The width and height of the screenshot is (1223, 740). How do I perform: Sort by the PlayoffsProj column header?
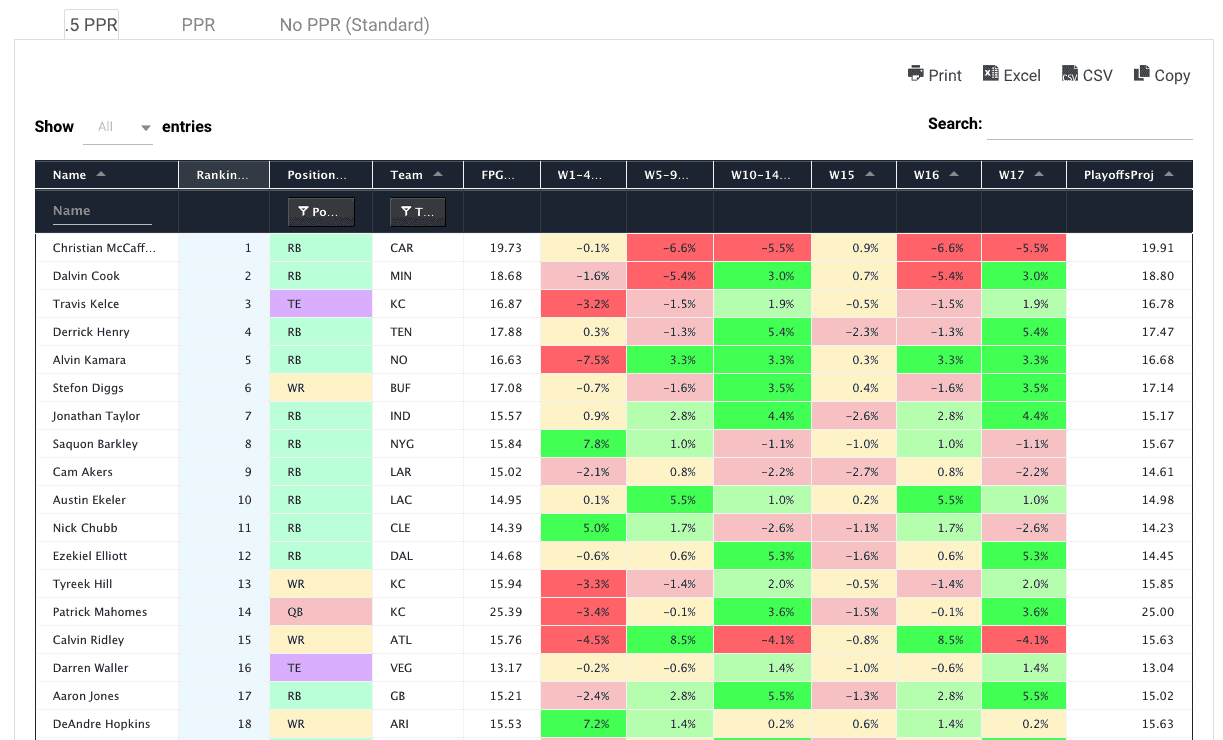1130,175
